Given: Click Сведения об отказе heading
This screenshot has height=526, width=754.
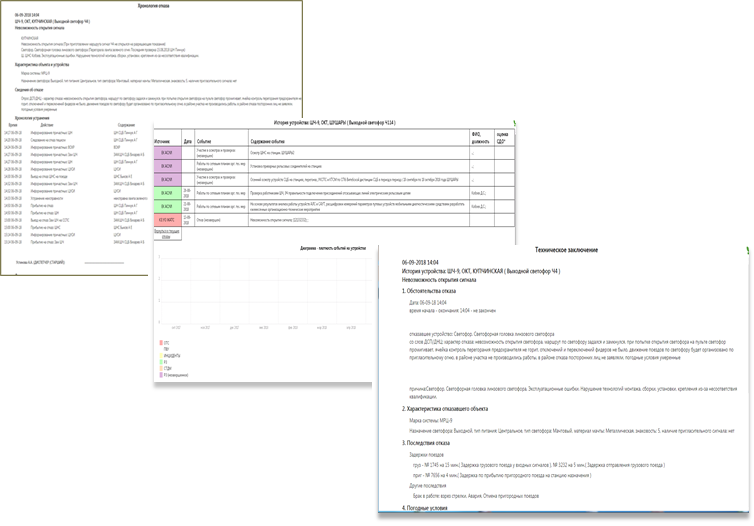Looking at the screenshot, I should tap(29, 89).
